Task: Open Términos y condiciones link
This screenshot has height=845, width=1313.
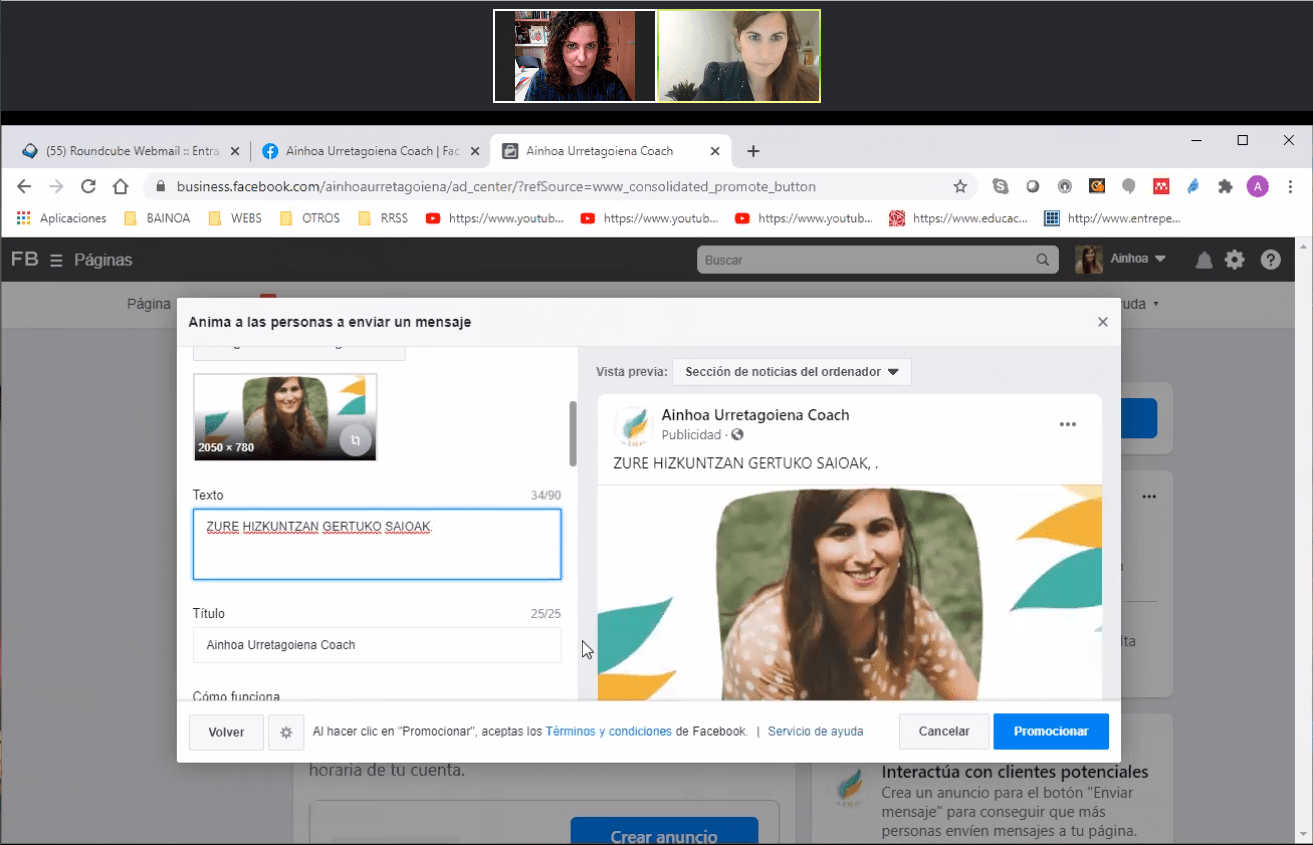Action: pyautogui.click(x=608, y=731)
